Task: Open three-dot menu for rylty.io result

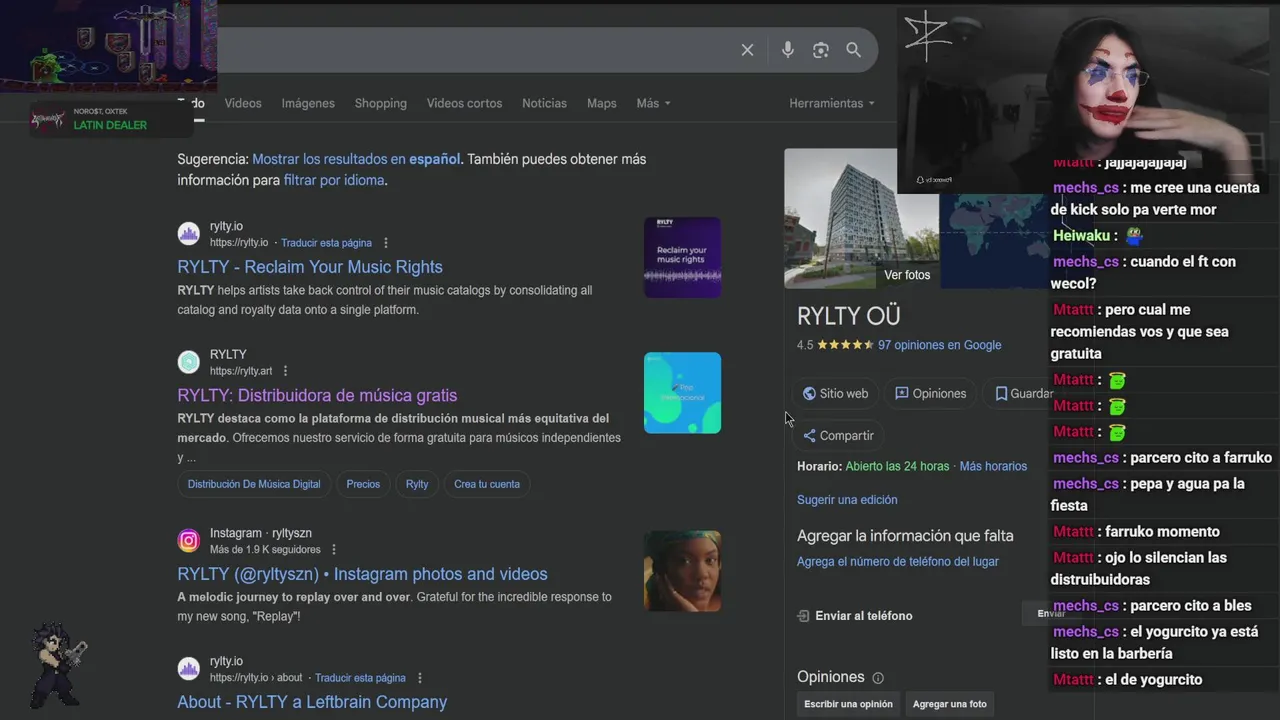Action: click(386, 243)
